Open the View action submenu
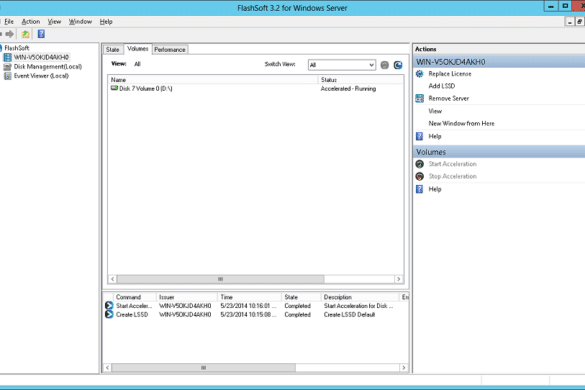 435,111
